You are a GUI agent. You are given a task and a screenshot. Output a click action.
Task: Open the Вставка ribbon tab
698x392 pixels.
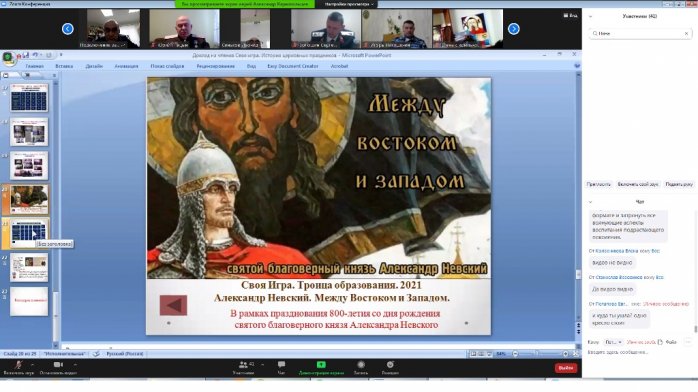pyautogui.click(x=64, y=66)
